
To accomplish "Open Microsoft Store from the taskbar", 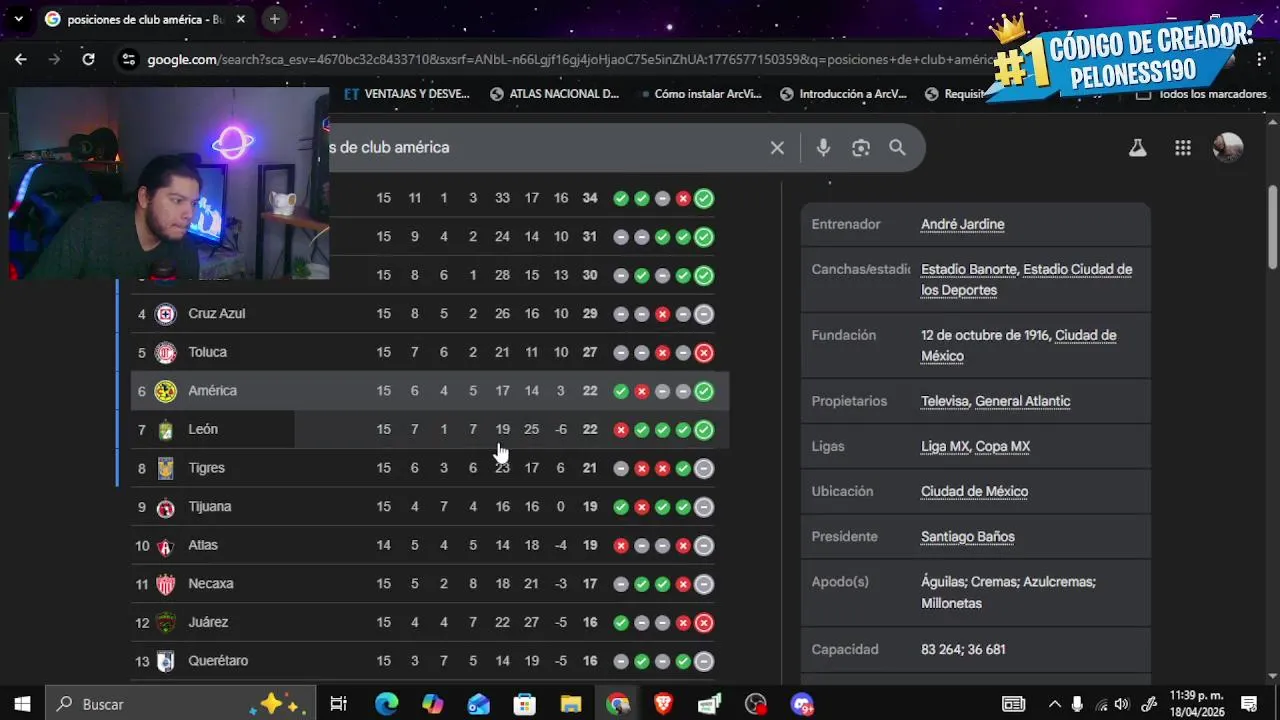I will tap(524, 704).
